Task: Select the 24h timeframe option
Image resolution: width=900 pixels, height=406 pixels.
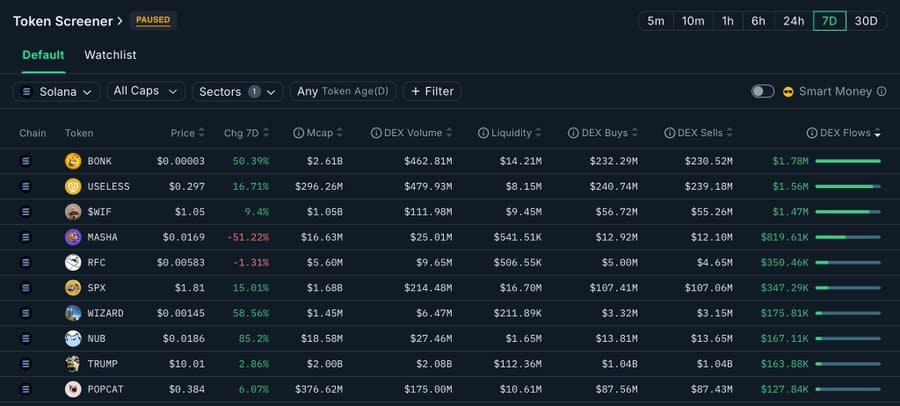Action: [793, 21]
